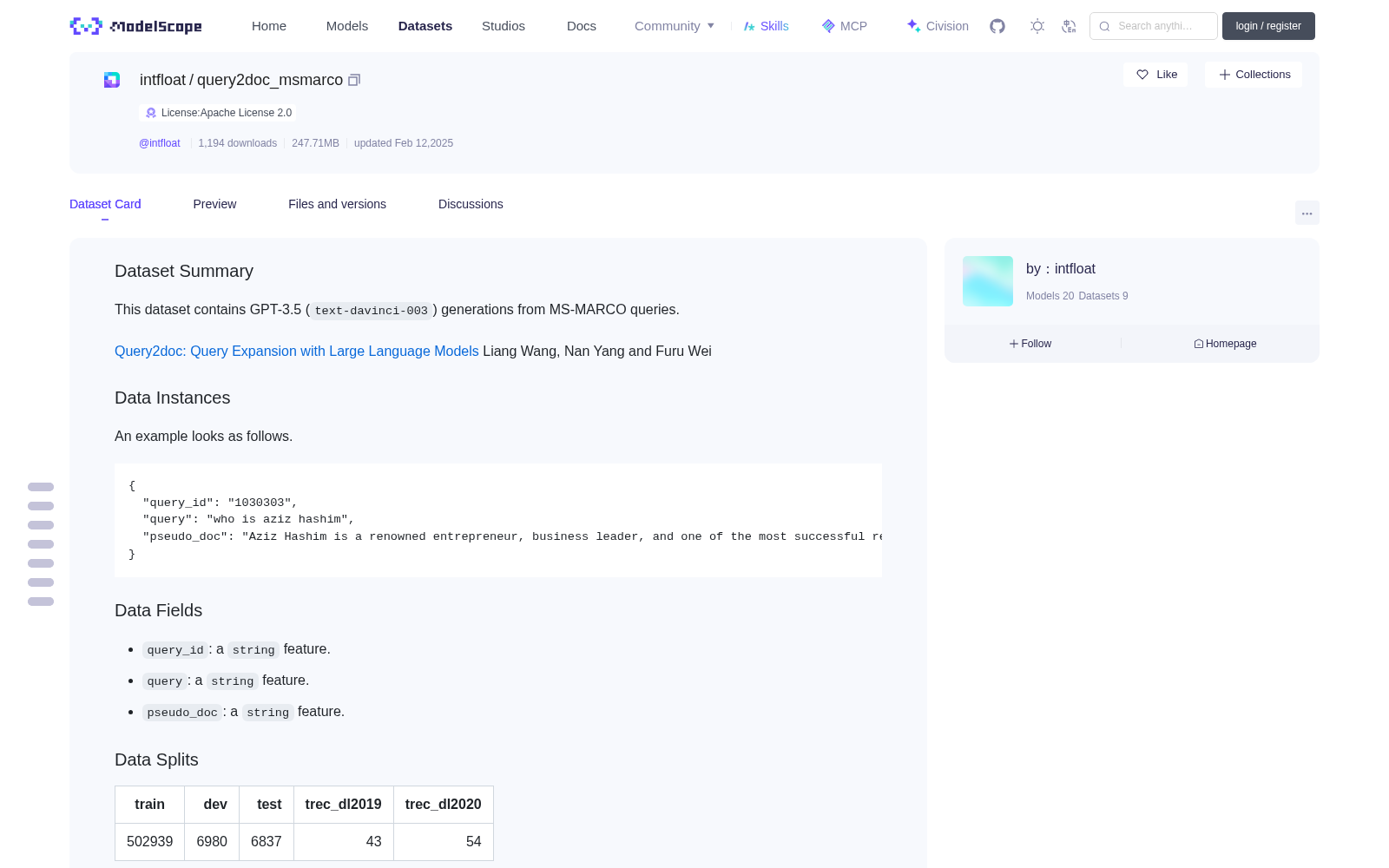Click the text-davinci-003 code snippet
Screen dimensions: 1389x868
pos(372,310)
